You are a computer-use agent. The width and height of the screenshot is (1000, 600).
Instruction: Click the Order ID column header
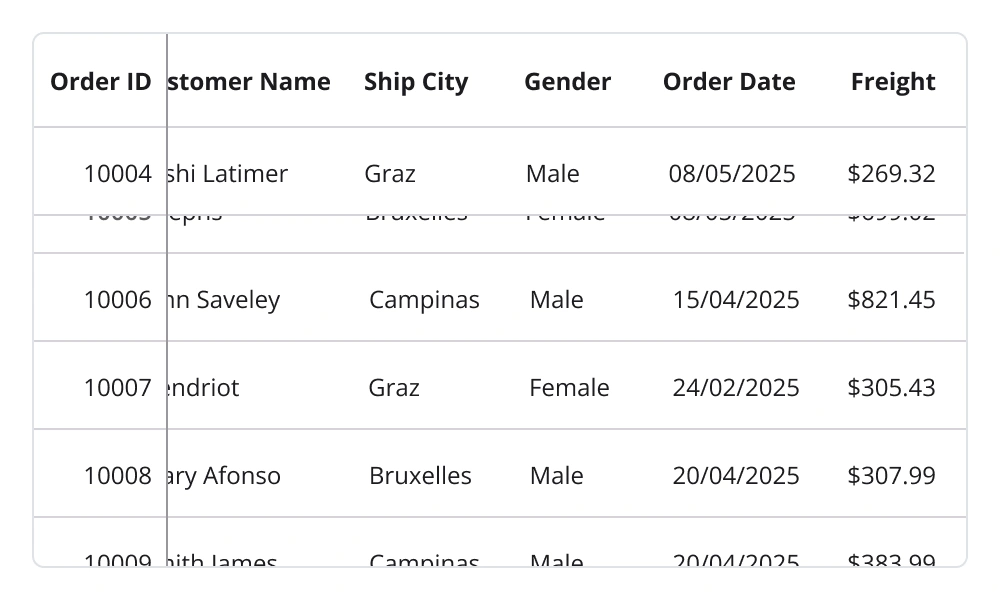[x=100, y=82]
